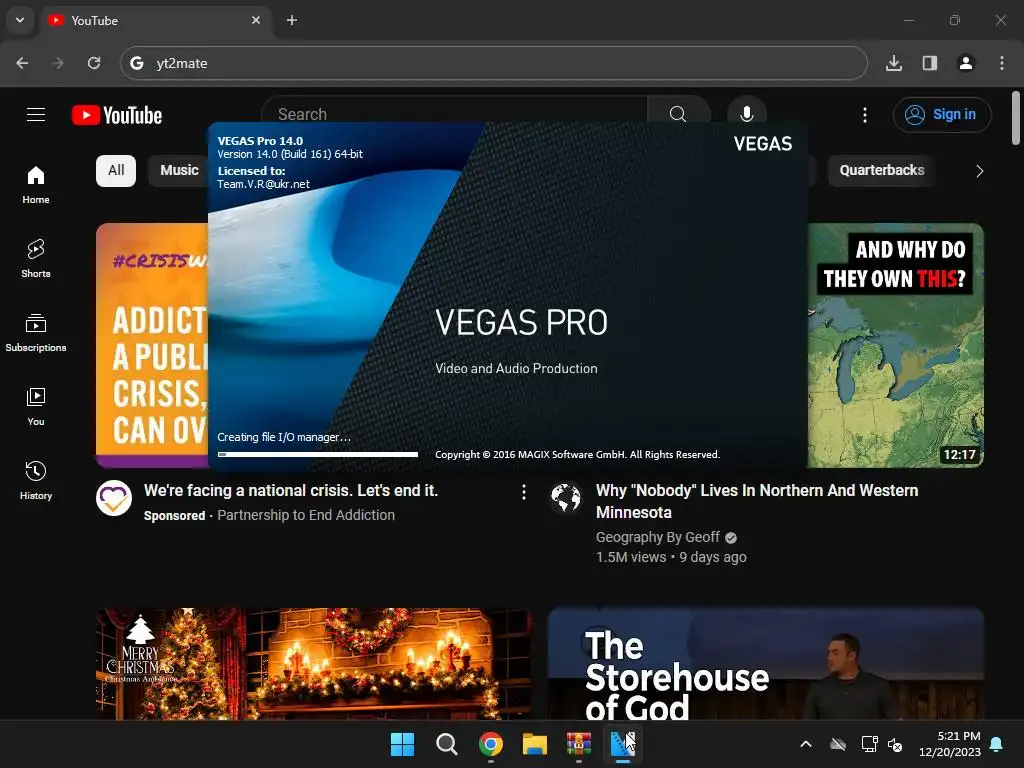
Task: Open the Merry Christmas Ambience thumbnail
Action: pyautogui.click(x=314, y=664)
